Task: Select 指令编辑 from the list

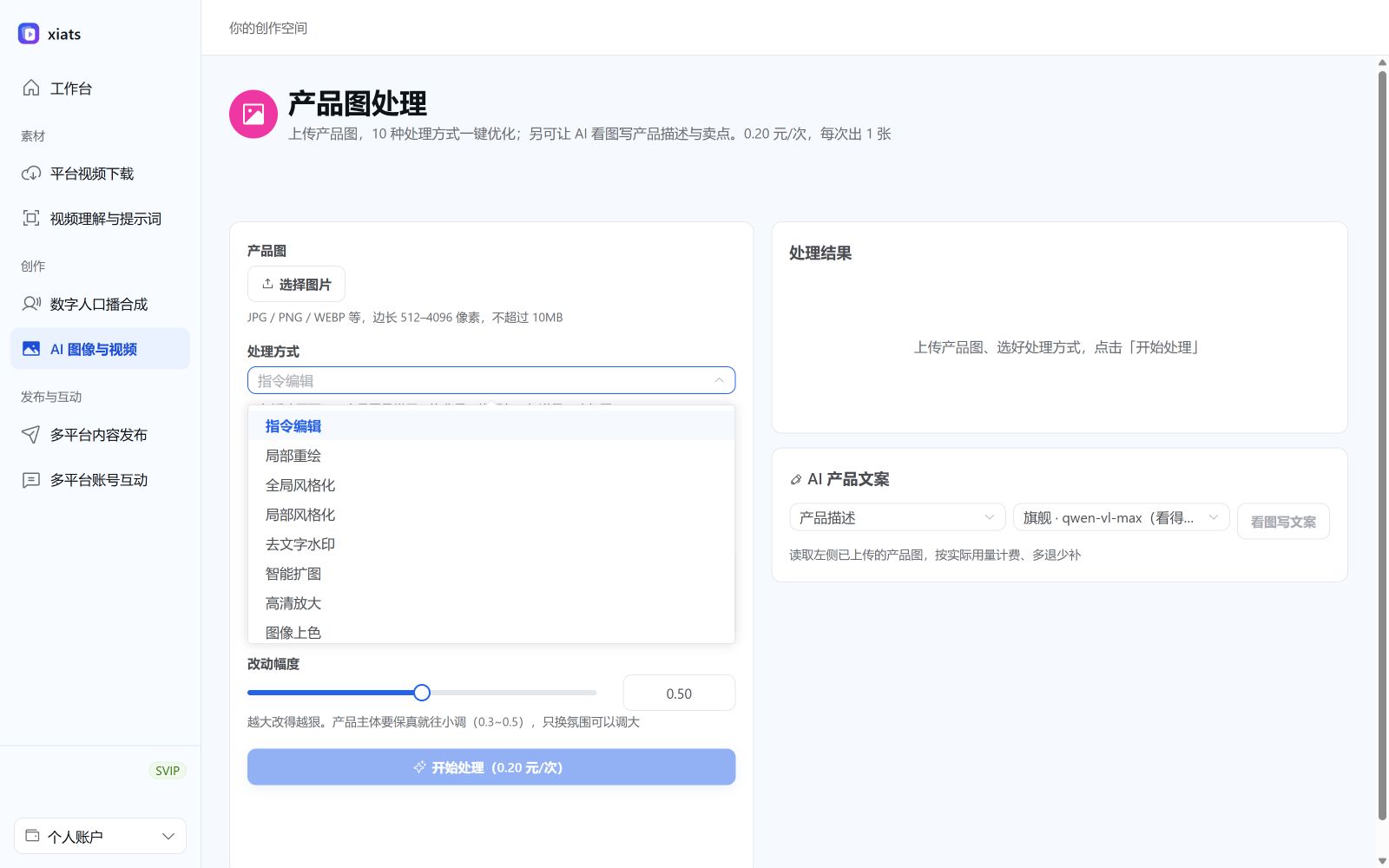Action: pyautogui.click(x=491, y=426)
